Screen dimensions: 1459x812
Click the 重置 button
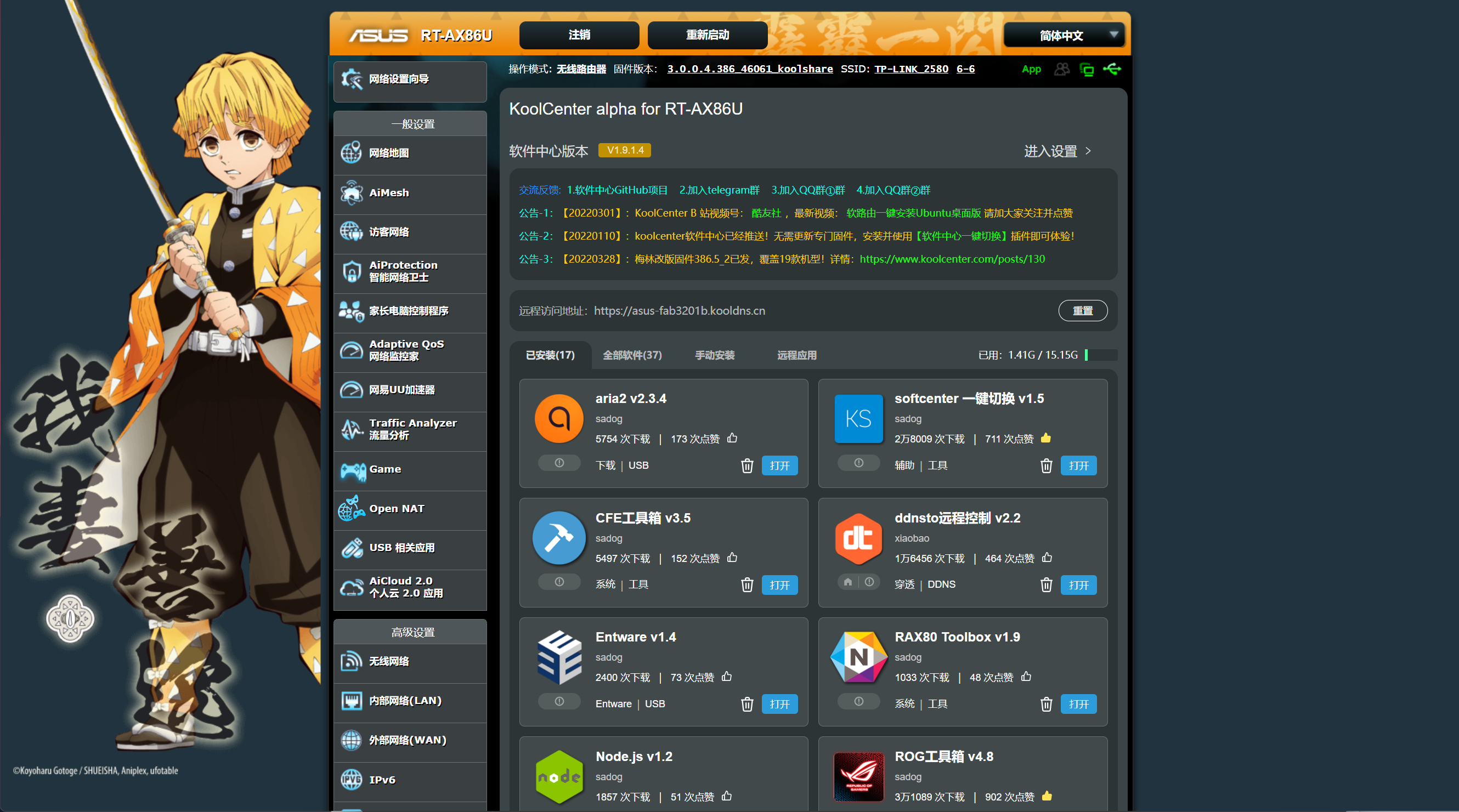click(1082, 311)
